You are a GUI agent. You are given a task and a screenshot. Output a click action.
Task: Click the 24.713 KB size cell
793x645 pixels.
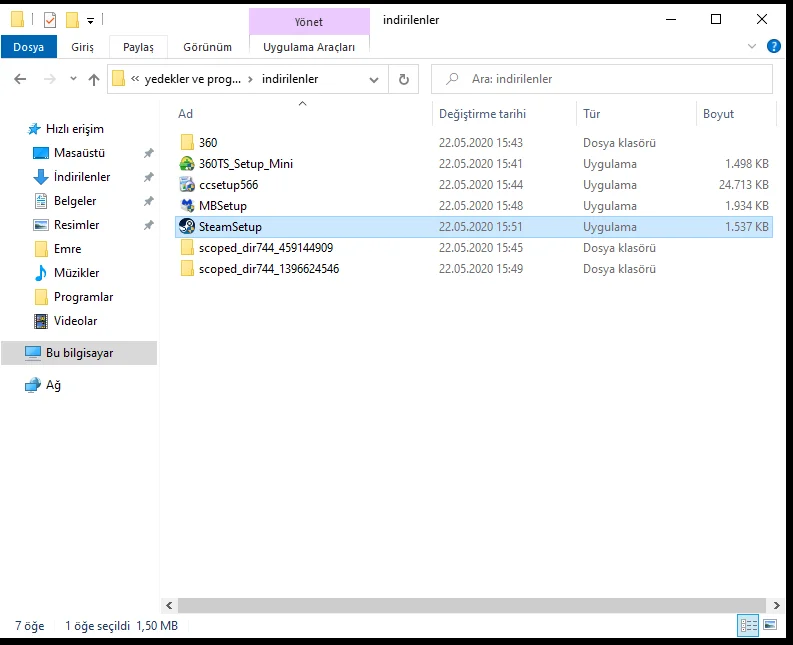(743, 185)
